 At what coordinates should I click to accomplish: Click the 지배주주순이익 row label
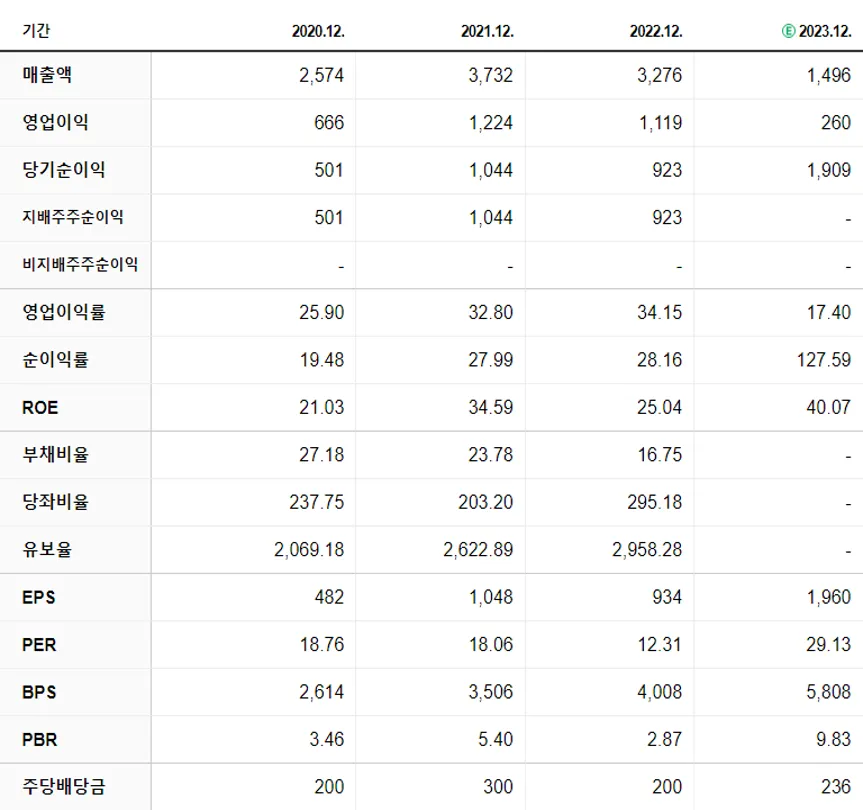point(73,217)
